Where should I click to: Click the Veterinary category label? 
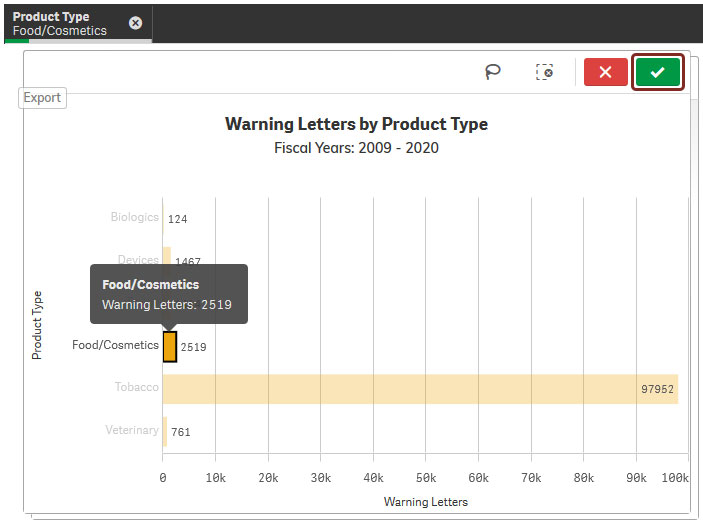pos(132,430)
